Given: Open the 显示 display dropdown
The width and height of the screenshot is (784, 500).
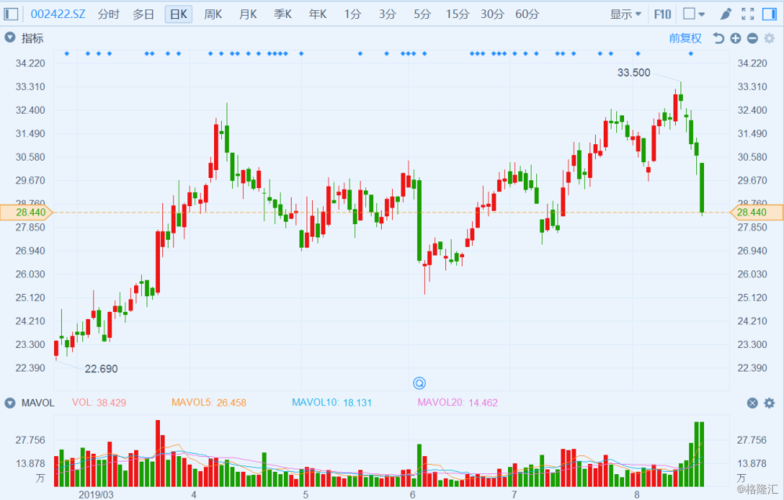Looking at the screenshot, I should [x=626, y=14].
